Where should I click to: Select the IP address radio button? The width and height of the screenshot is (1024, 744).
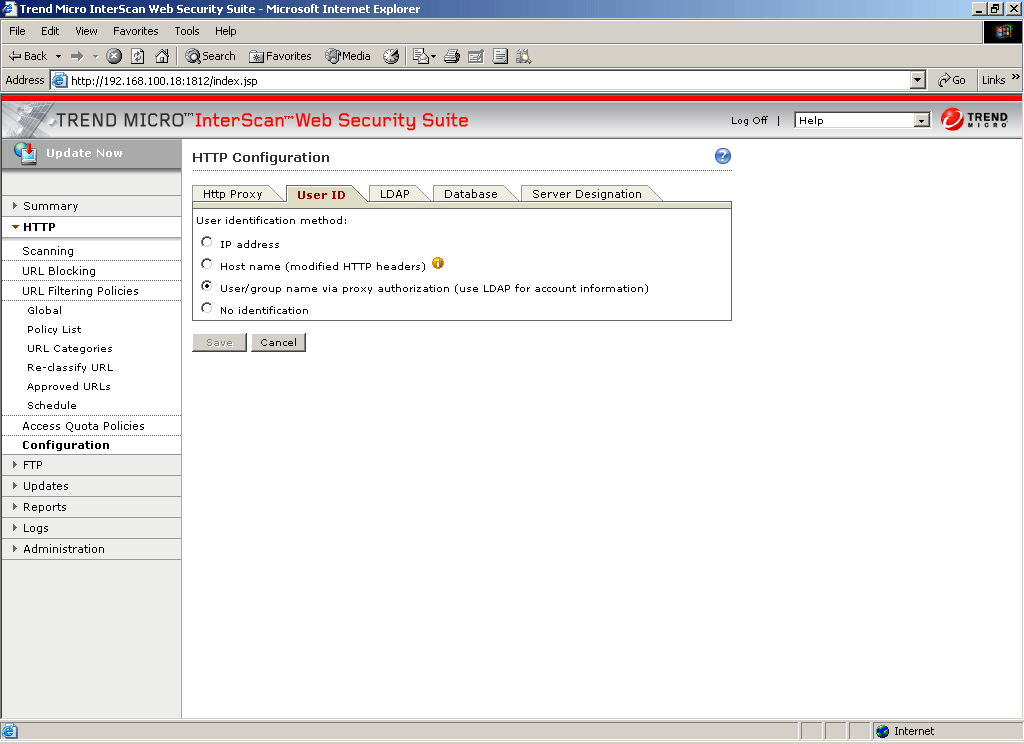[207, 242]
